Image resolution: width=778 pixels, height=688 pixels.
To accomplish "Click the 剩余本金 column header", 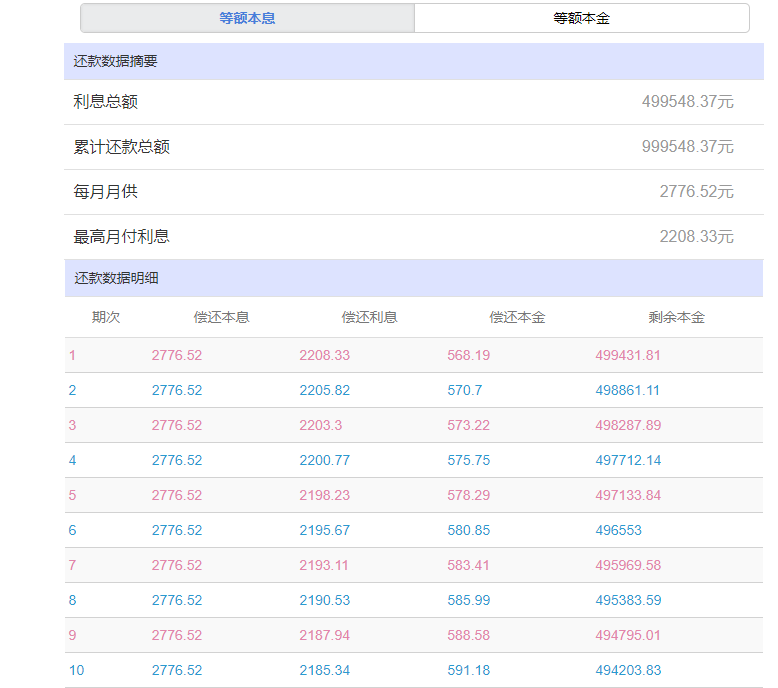I will tap(676, 317).
